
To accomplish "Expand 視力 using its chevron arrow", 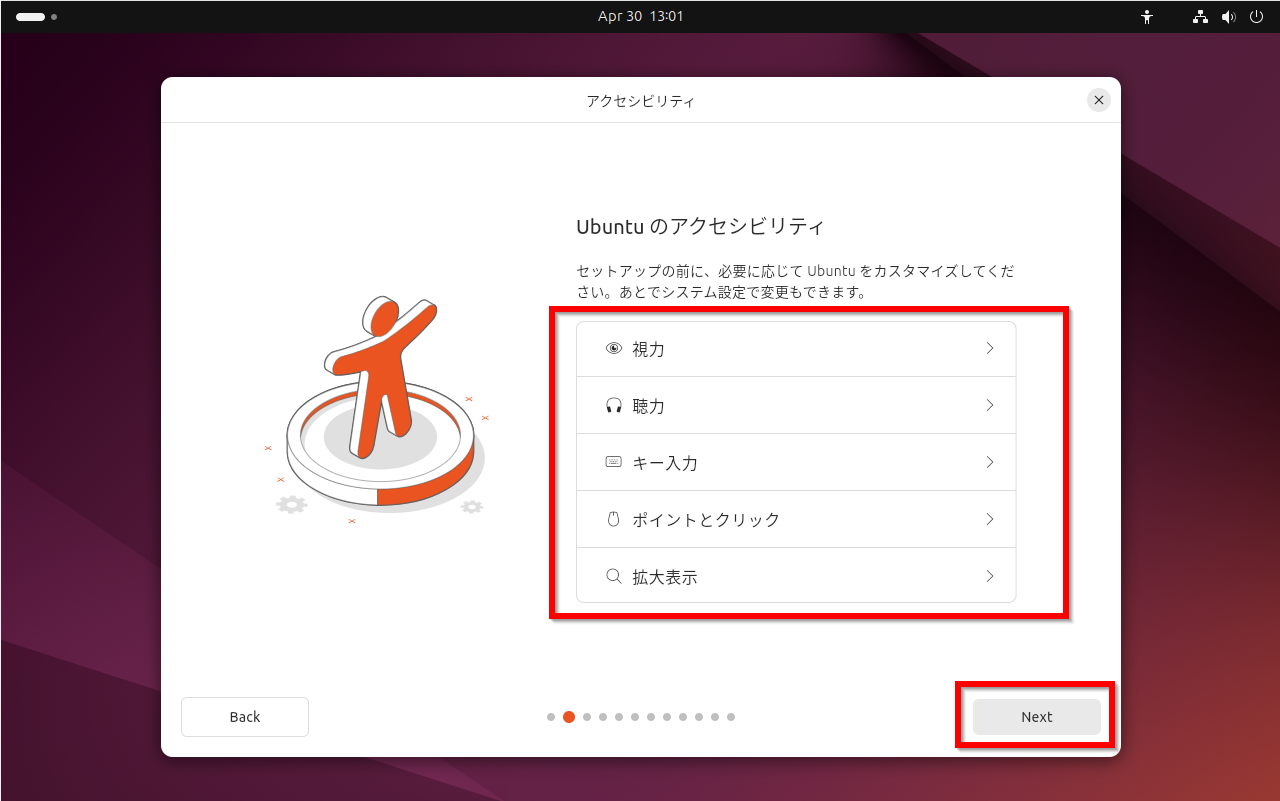I will [990, 349].
